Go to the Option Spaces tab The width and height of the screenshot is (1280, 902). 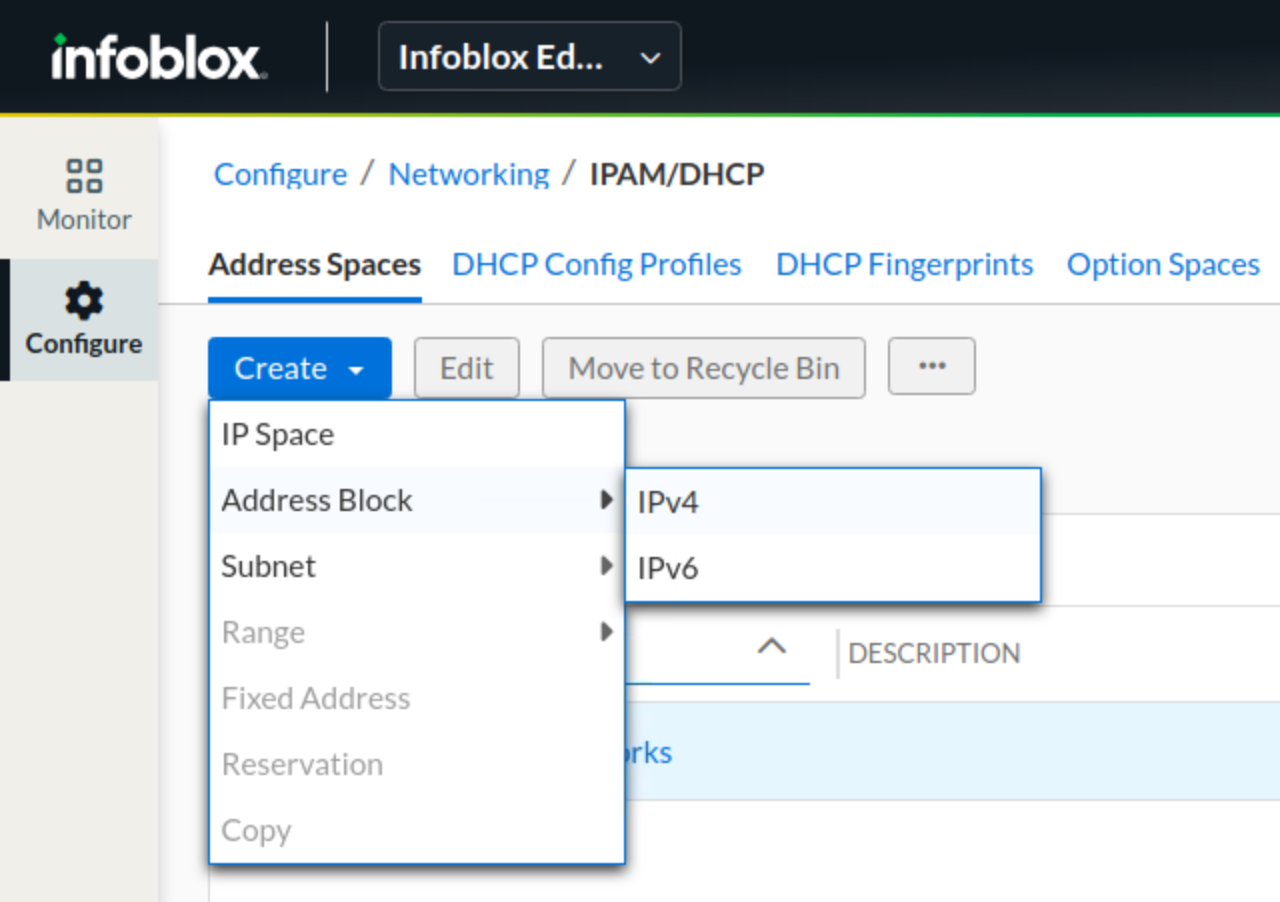coord(1163,265)
